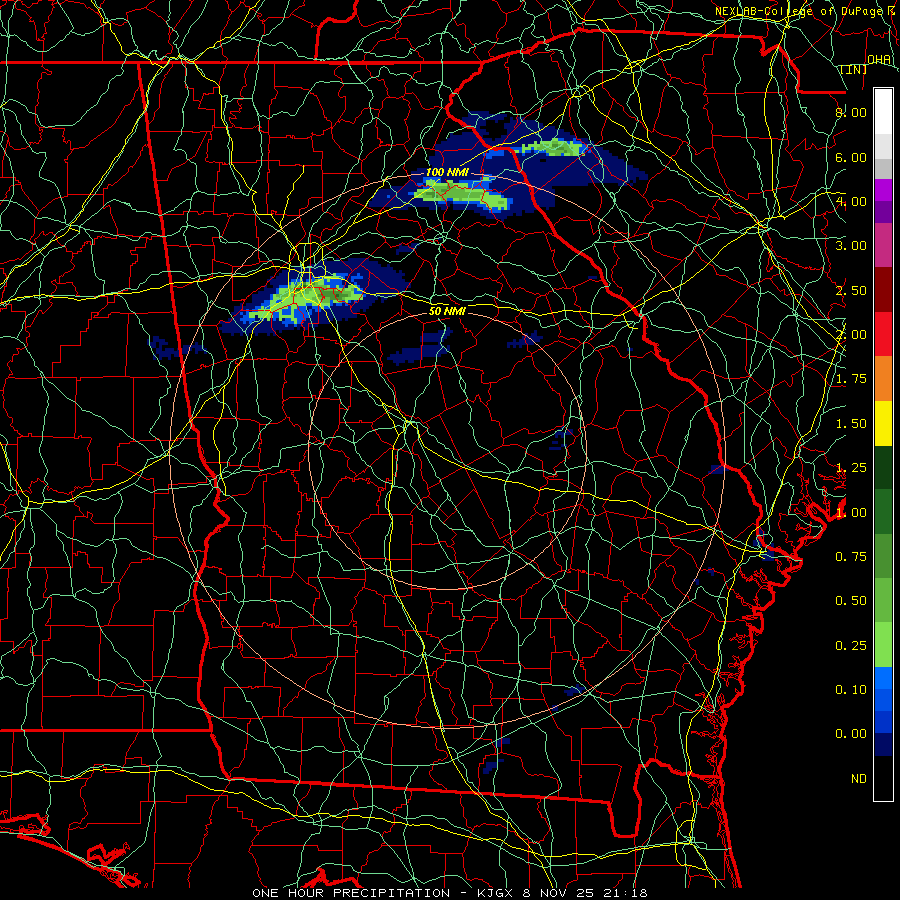Select the yellow swatch in the color scale
This screenshot has height=900, width=900.
tap(883, 423)
